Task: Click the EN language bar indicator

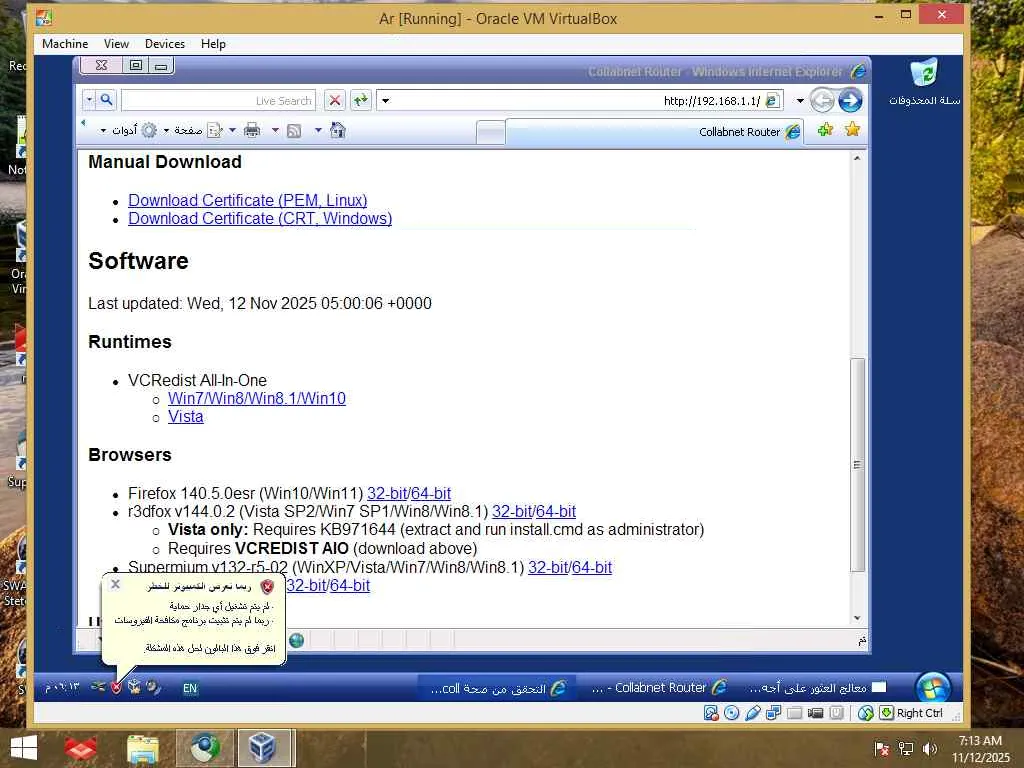Action: (190, 688)
